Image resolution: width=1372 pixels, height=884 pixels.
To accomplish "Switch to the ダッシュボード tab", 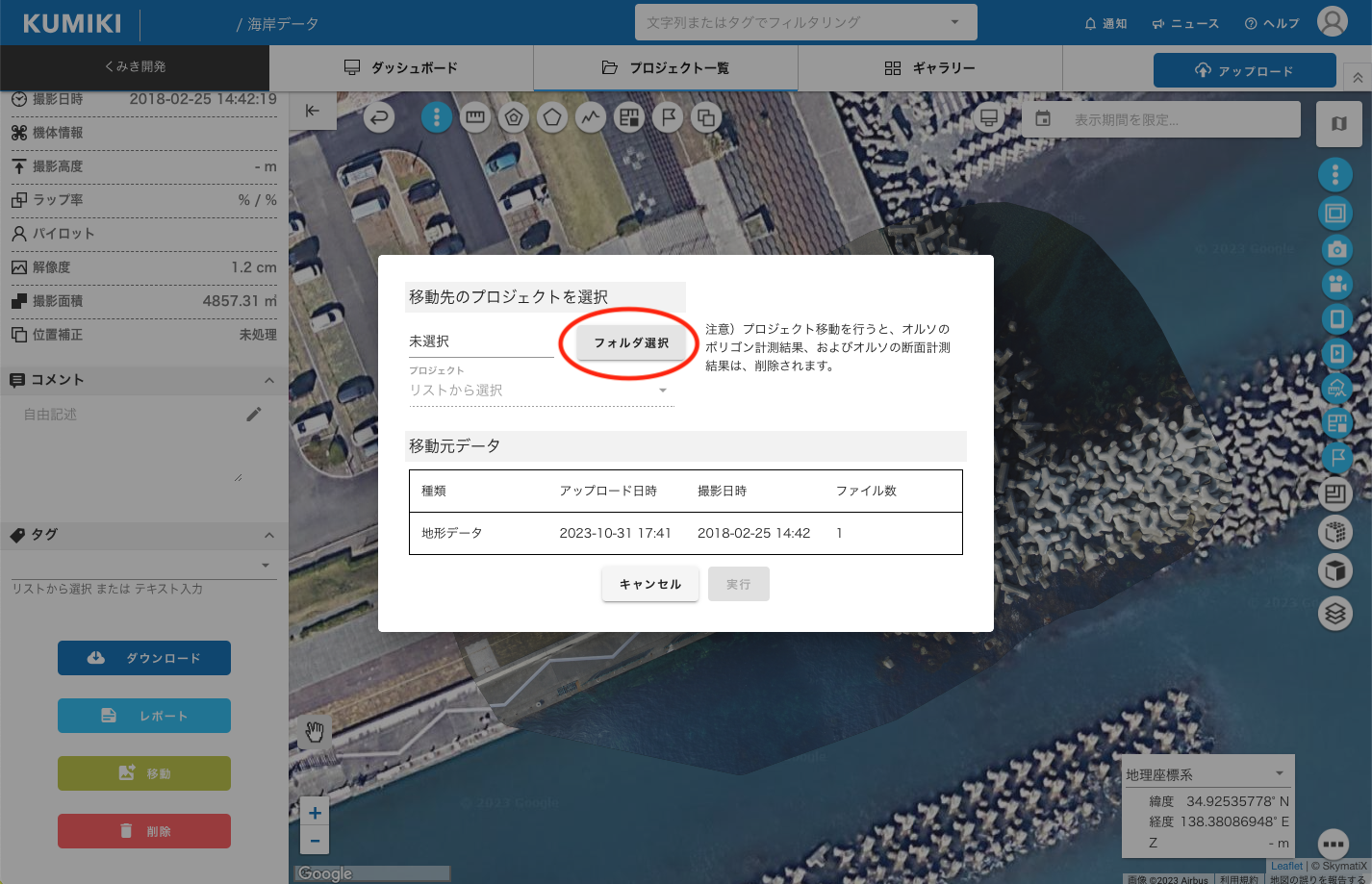I will [401, 68].
